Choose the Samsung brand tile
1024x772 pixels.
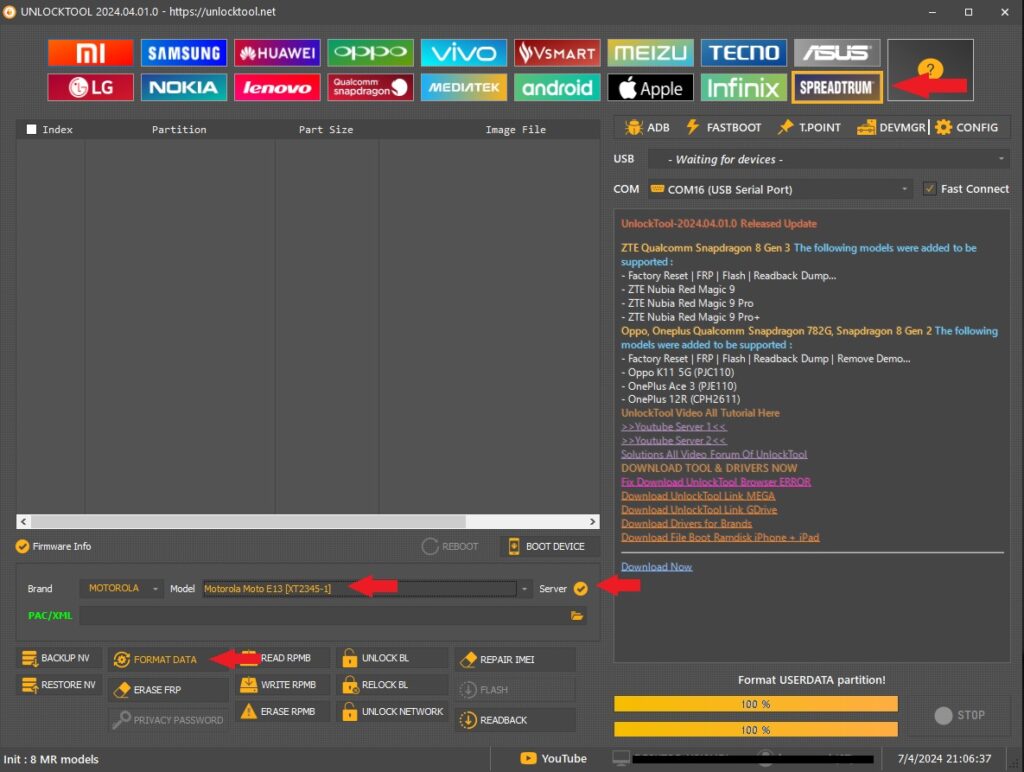(x=183, y=53)
